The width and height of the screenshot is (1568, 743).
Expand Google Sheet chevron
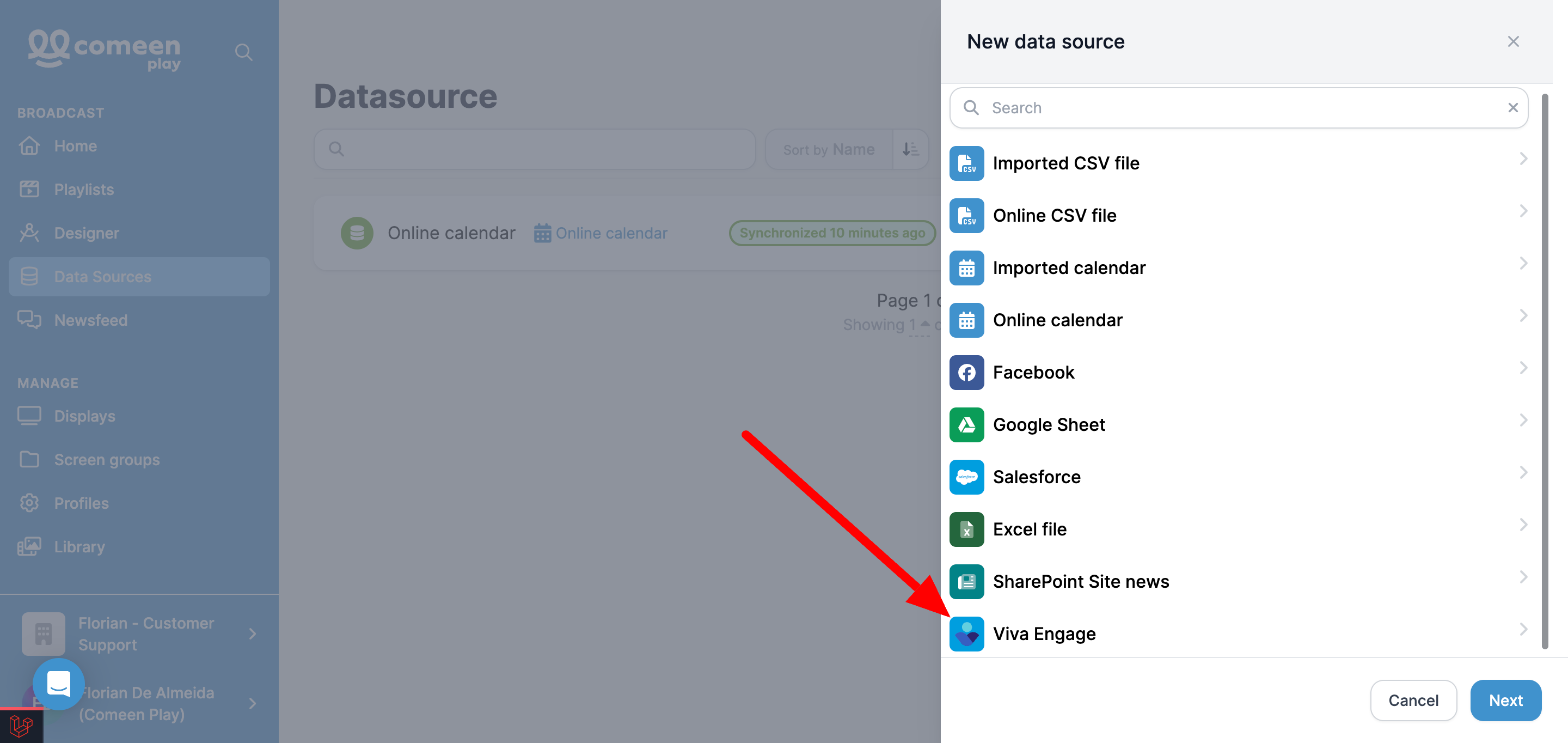1523,421
